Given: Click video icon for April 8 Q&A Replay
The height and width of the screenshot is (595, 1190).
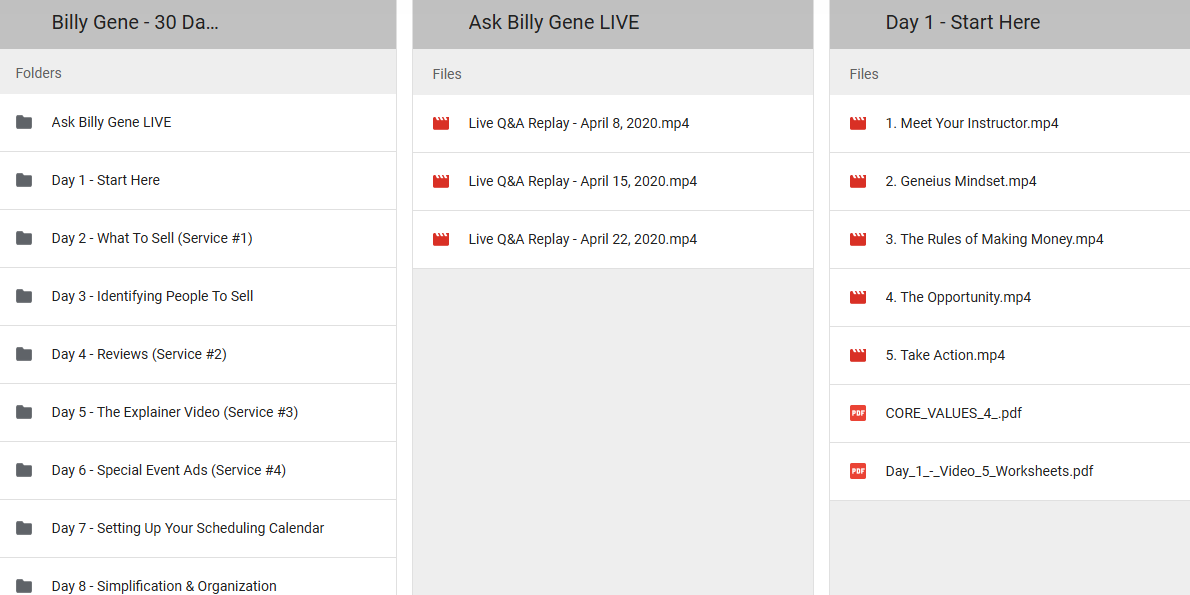Looking at the screenshot, I should tap(441, 124).
